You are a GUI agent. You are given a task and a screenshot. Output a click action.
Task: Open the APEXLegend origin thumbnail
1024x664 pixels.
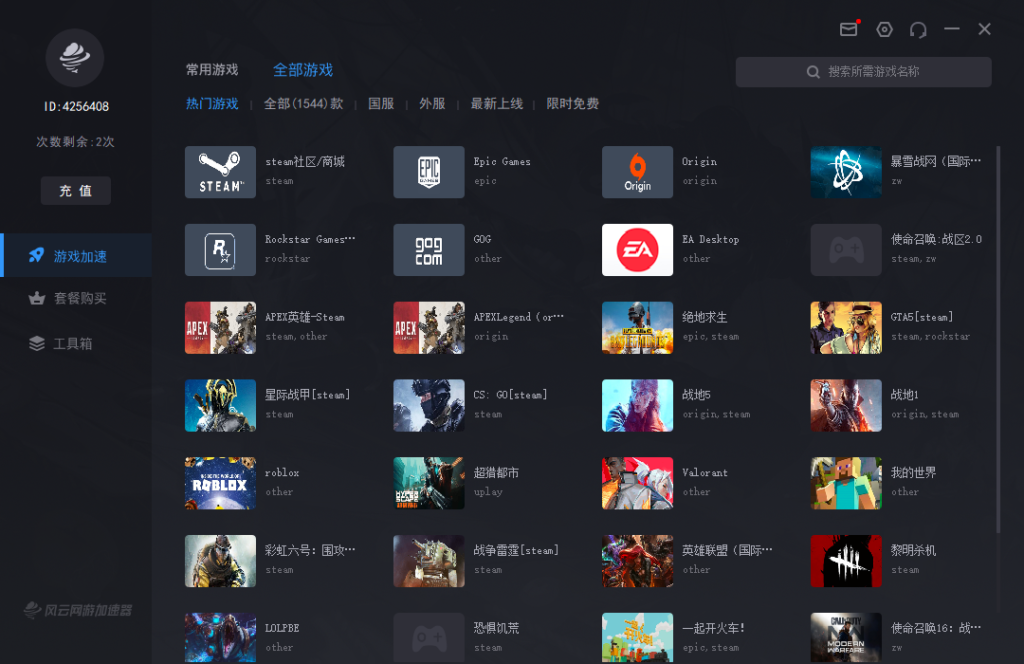tap(428, 327)
